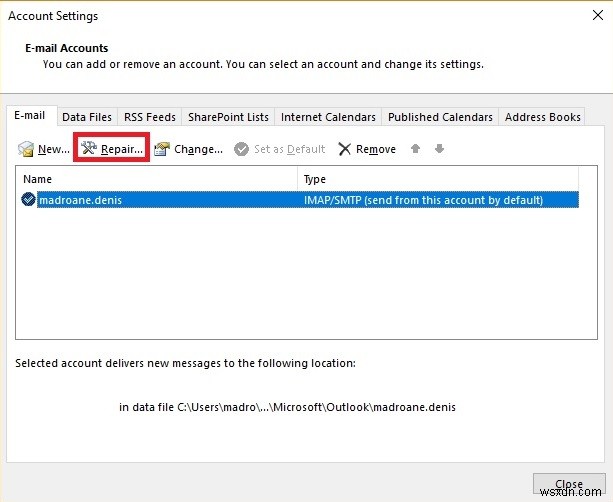Screen dimensions: 613x502
Task: Click the Type column header
Action: click(x=438, y=179)
